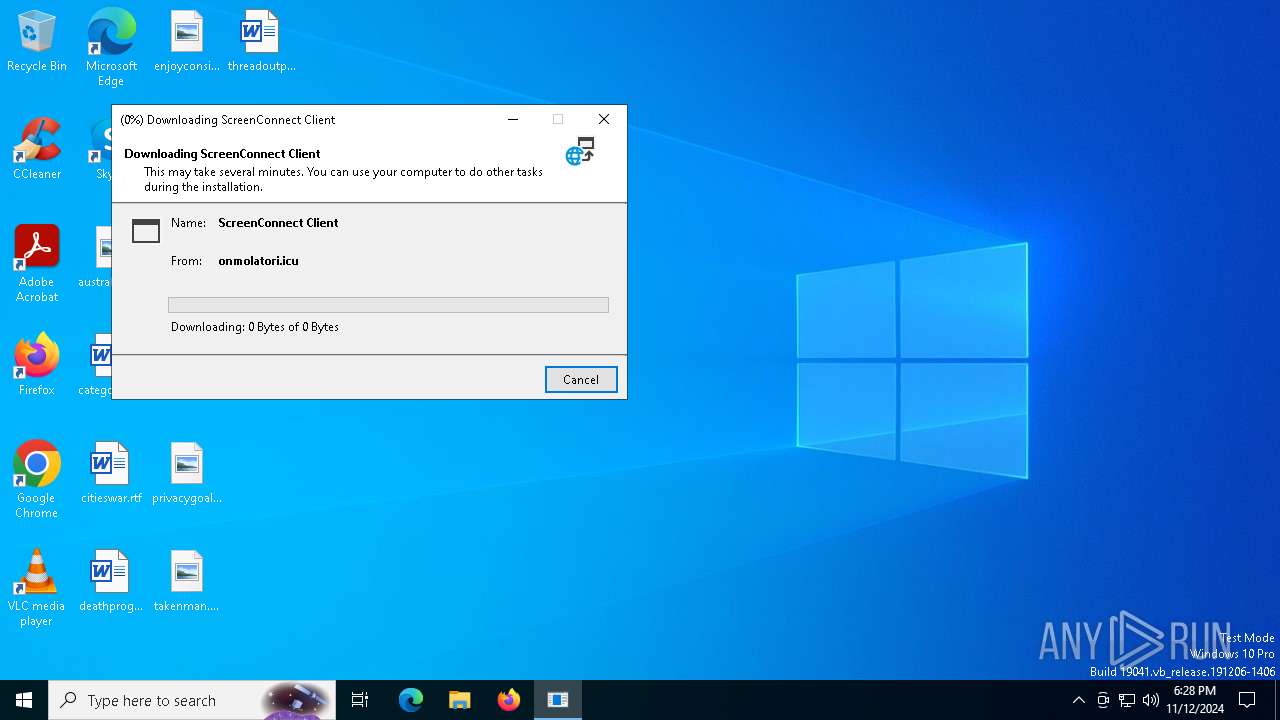Select the citieswar.rtf document icon

point(111,474)
